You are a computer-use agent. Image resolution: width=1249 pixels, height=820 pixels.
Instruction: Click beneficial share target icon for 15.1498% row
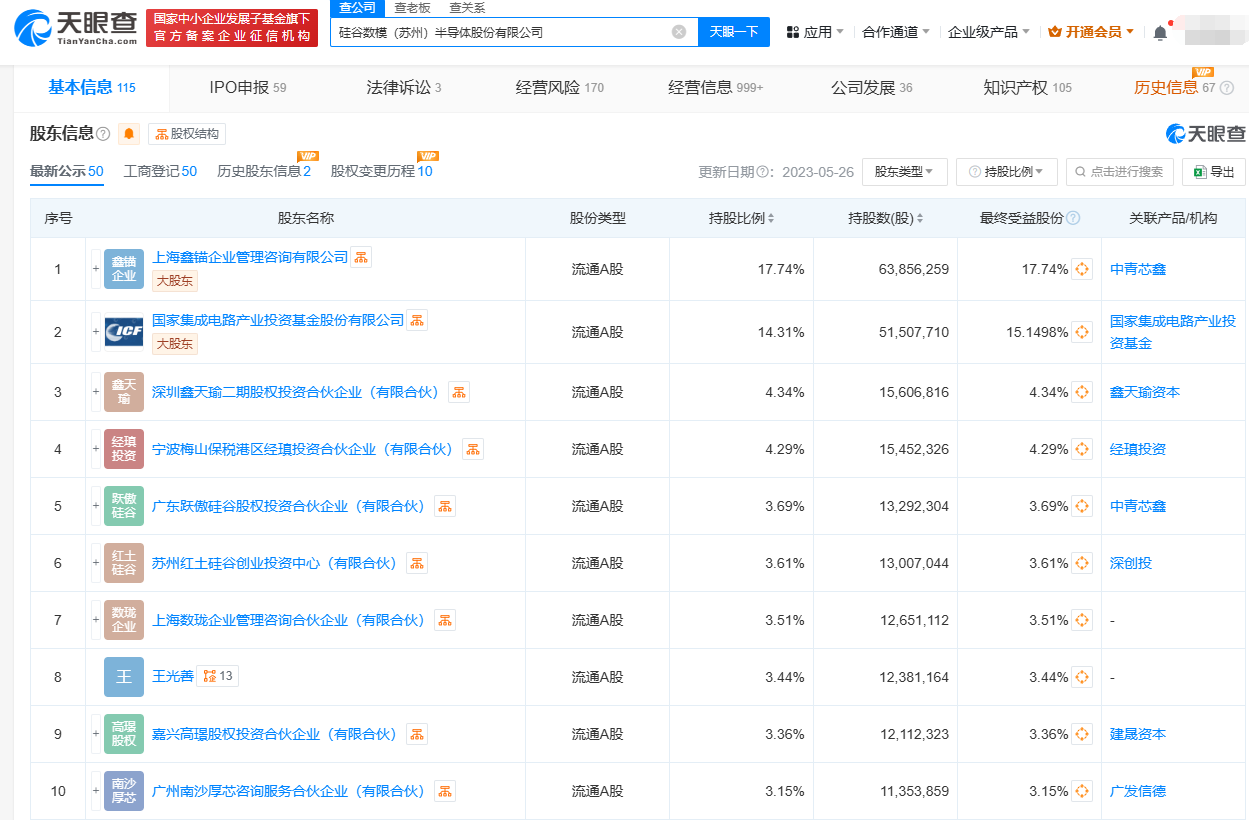click(x=1082, y=332)
